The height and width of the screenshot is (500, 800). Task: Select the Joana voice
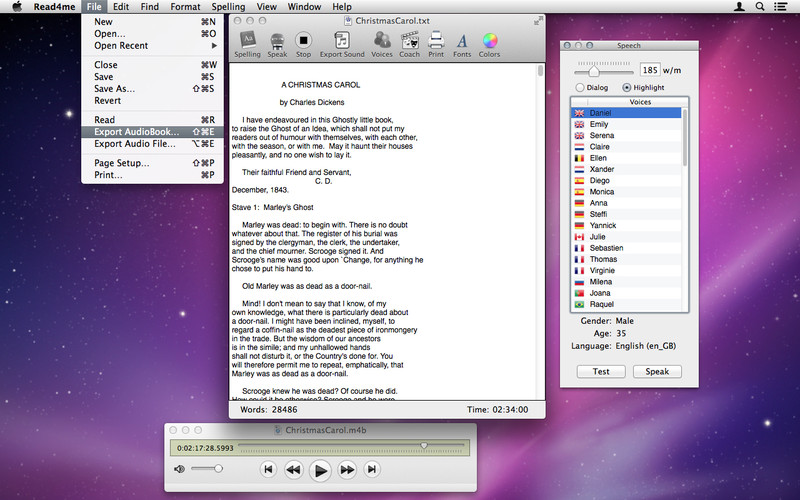click(x=626, y=293)
